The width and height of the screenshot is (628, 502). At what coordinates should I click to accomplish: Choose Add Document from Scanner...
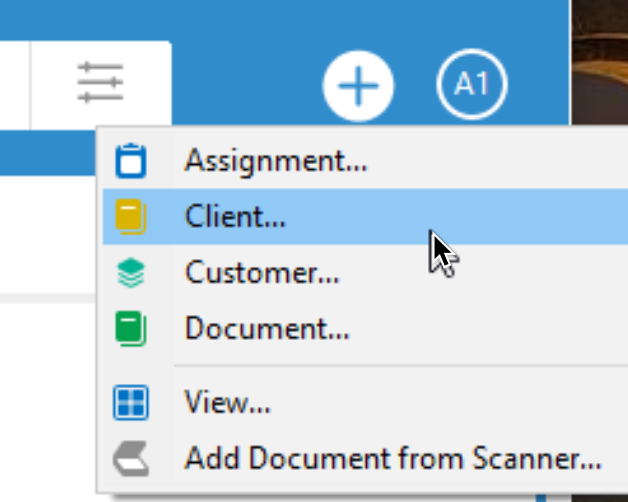pos(393,459)
